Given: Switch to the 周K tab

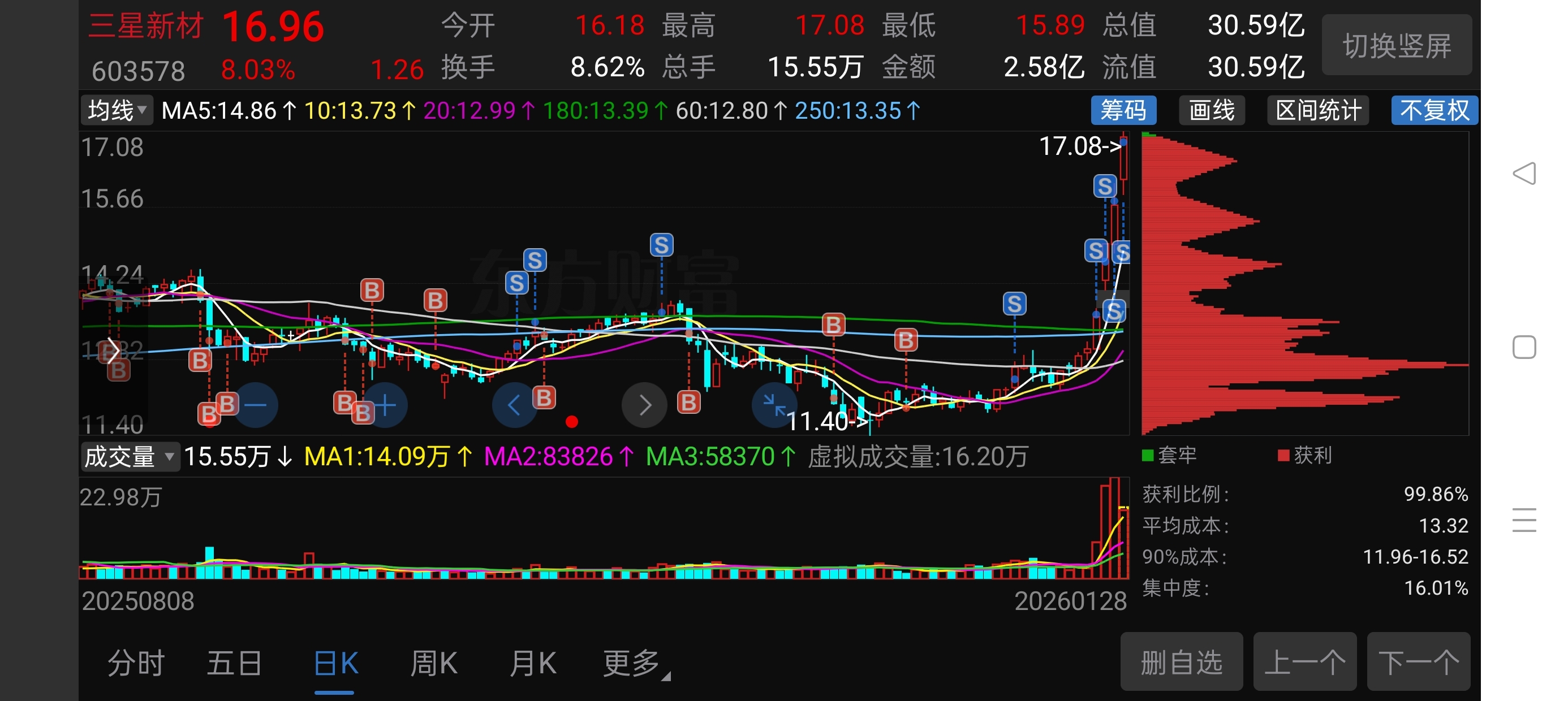Looking at the screenshot, I should [433, 663].
